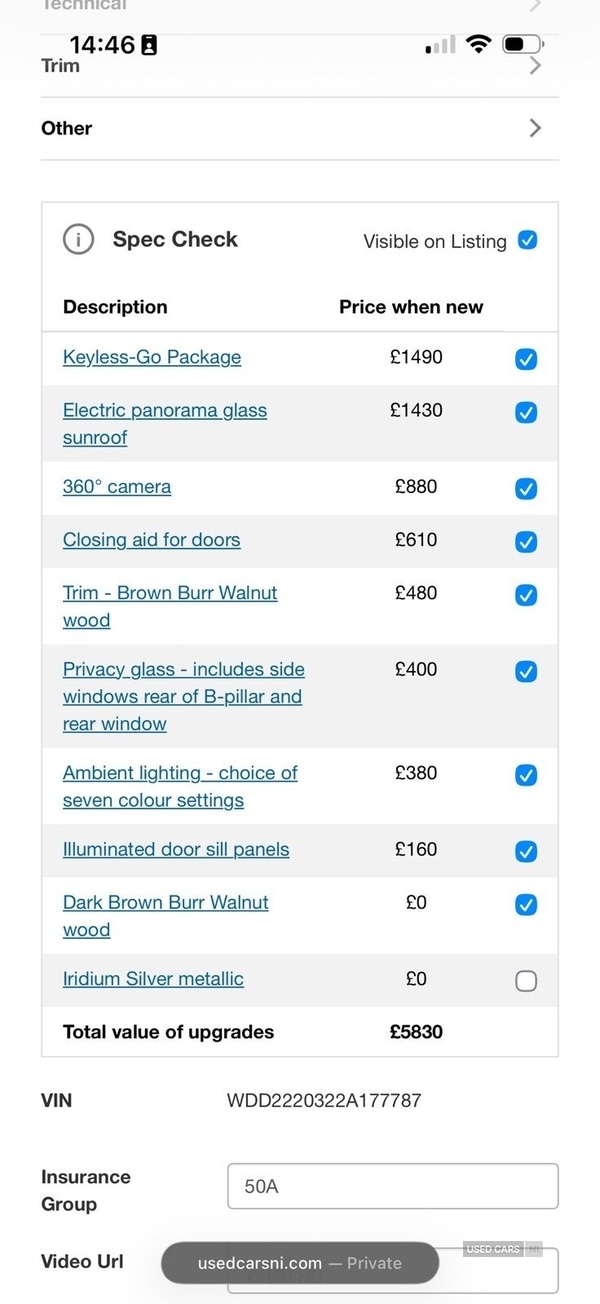Click the Spec Check info icon

coord(78,240)
